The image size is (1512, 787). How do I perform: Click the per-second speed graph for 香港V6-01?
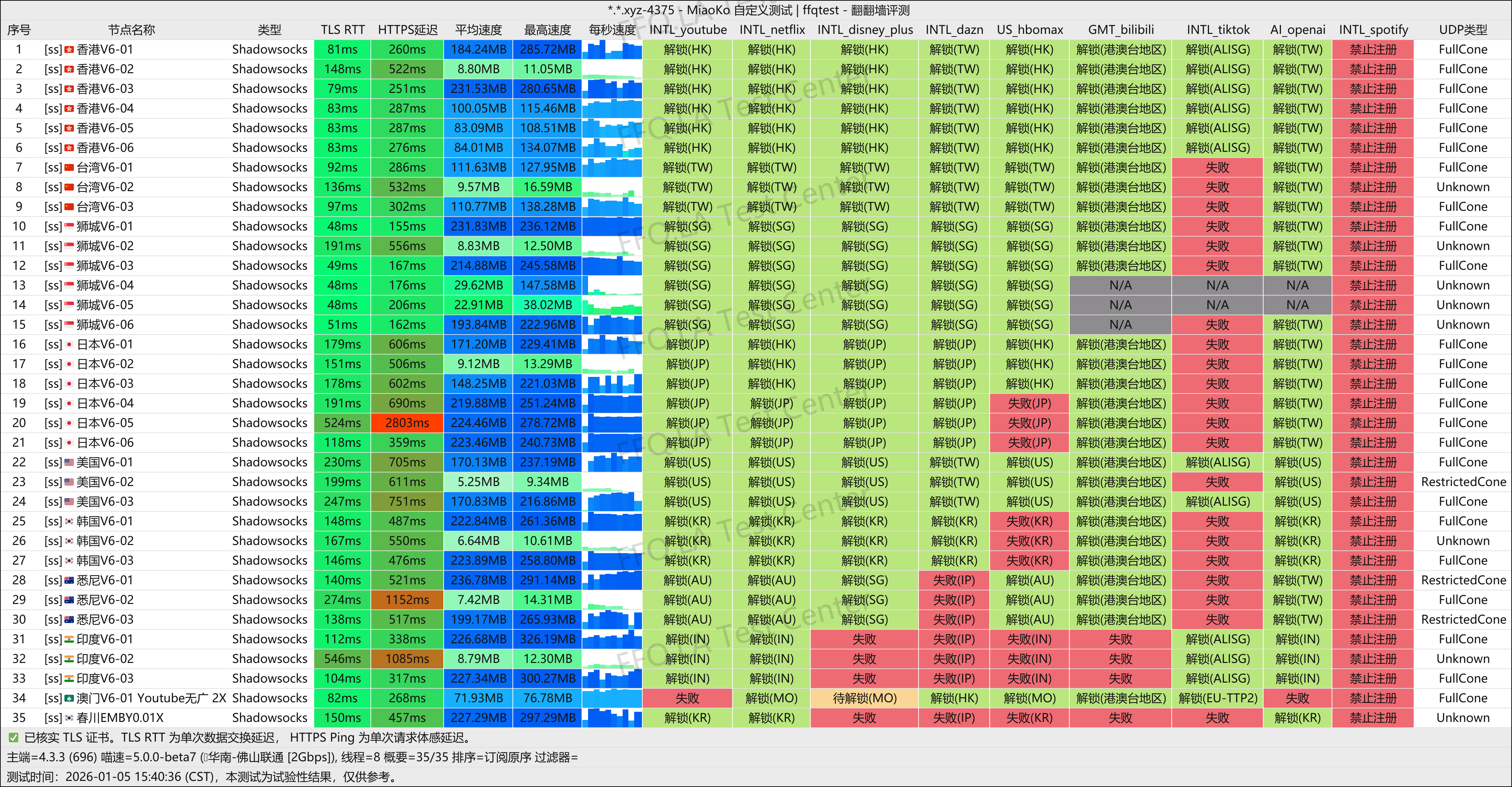(612, 50)
